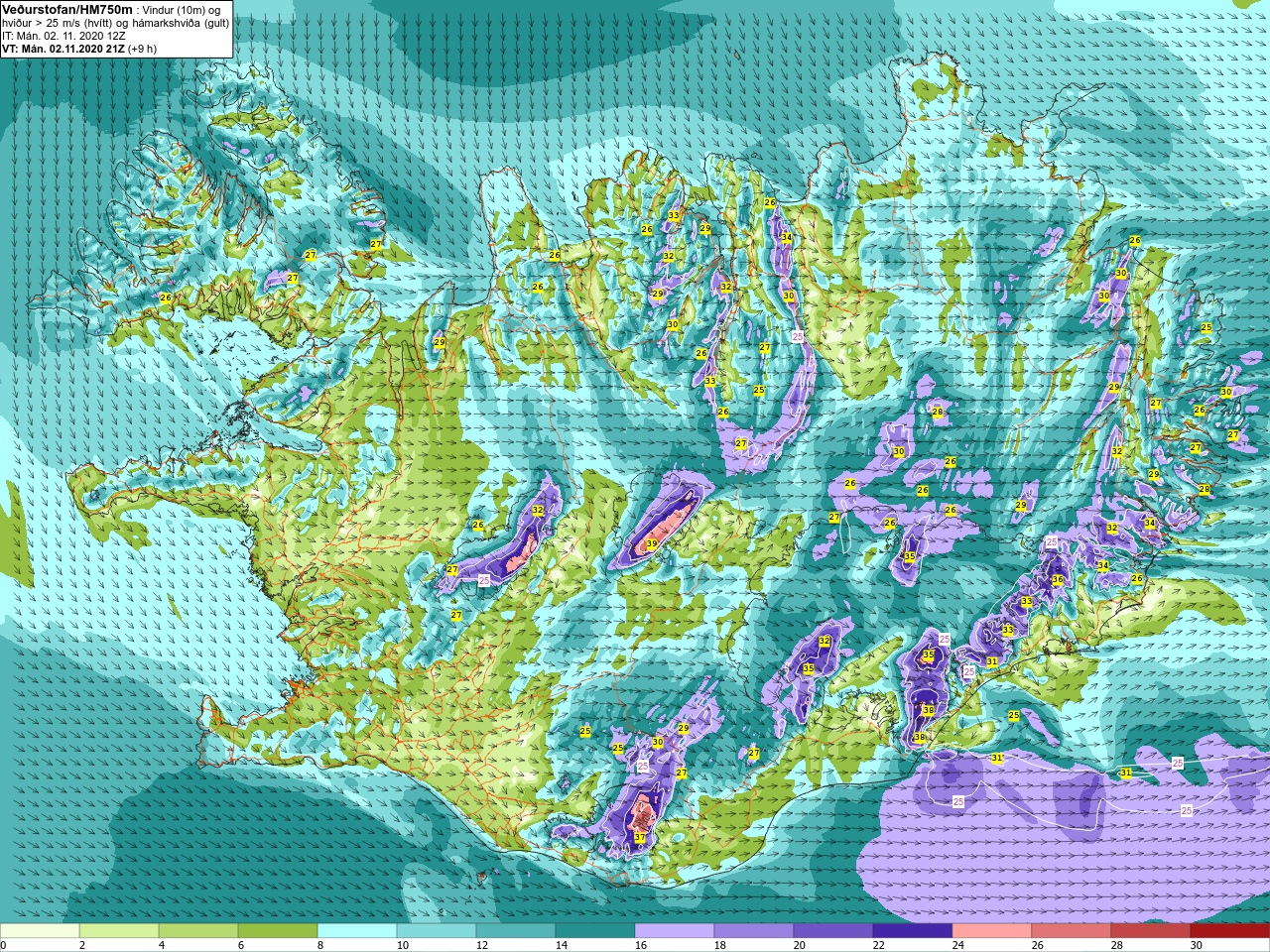
Task: Select the 26–28 m/s salmon legend swatch
Action: click(1072, 931)
